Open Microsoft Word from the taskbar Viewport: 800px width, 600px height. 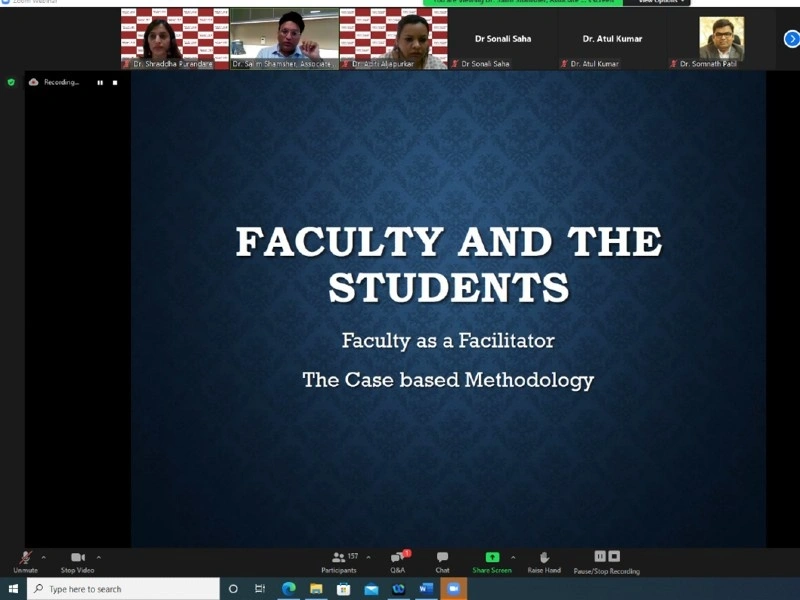coord(426,589)
